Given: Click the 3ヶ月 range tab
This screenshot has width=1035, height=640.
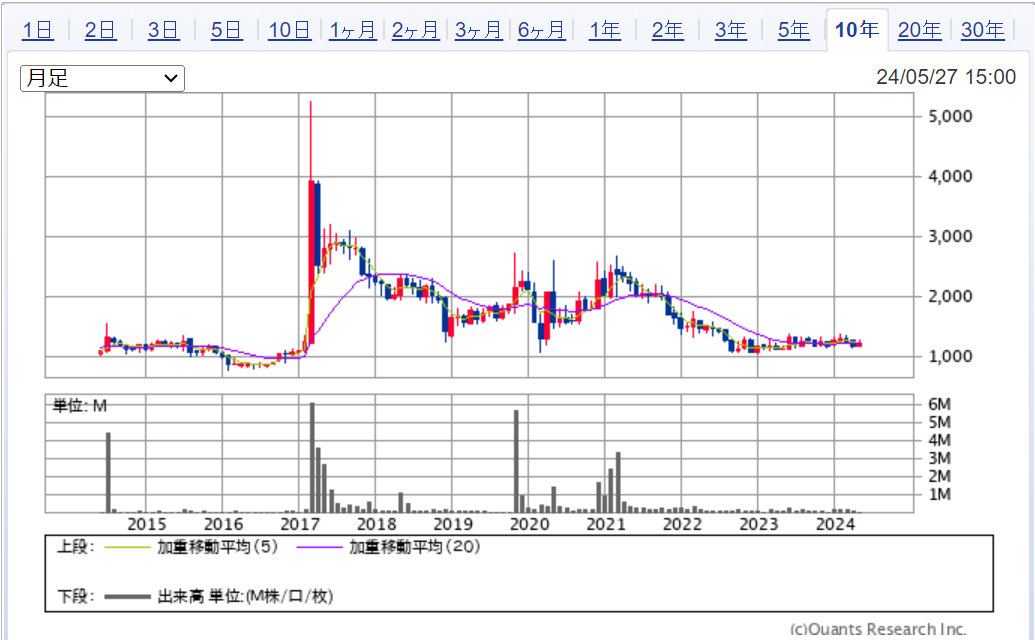Looking at the screenshot, I should click(x=479, y=30).
